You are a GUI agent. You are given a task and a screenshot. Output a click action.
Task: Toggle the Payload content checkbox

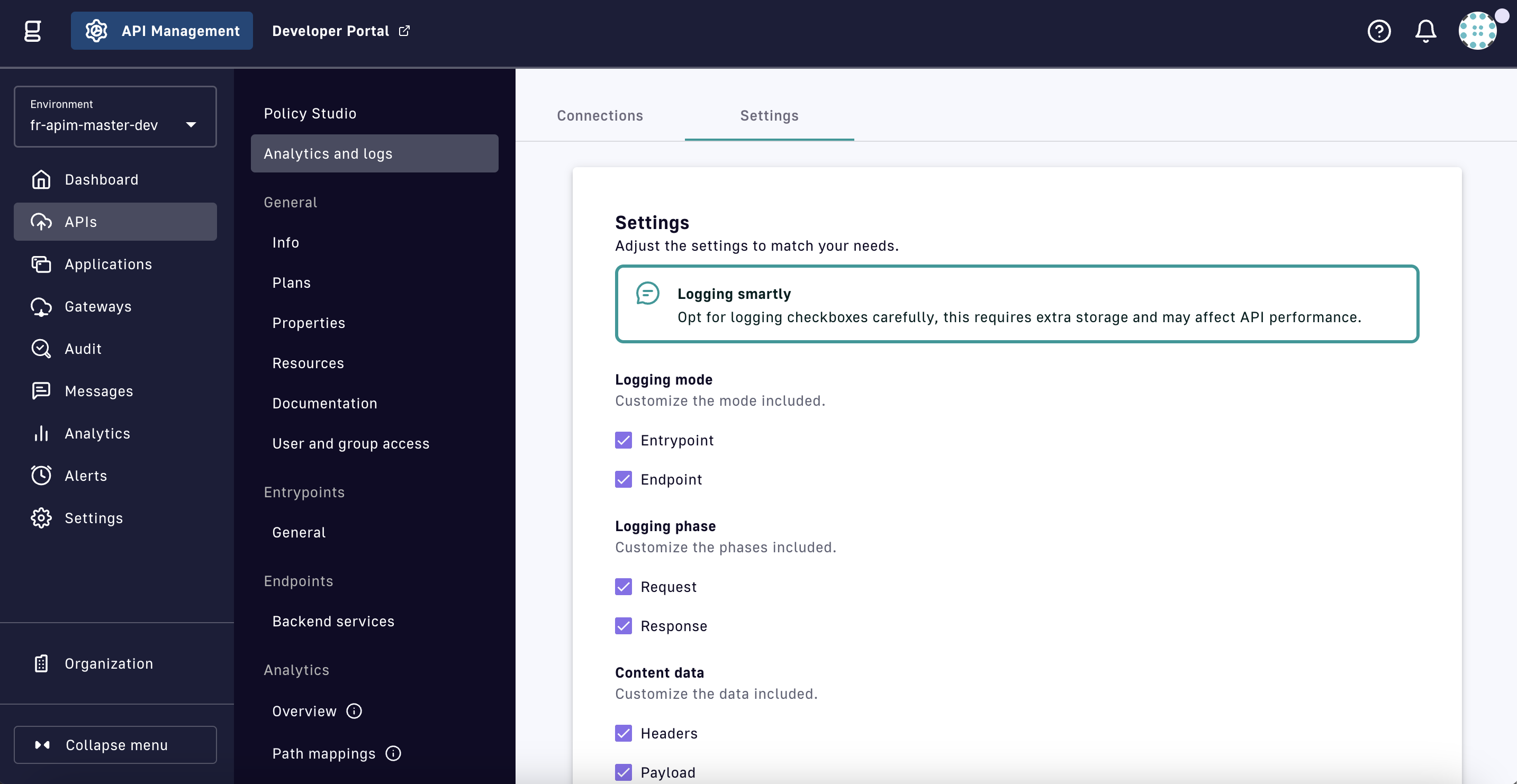623,772
